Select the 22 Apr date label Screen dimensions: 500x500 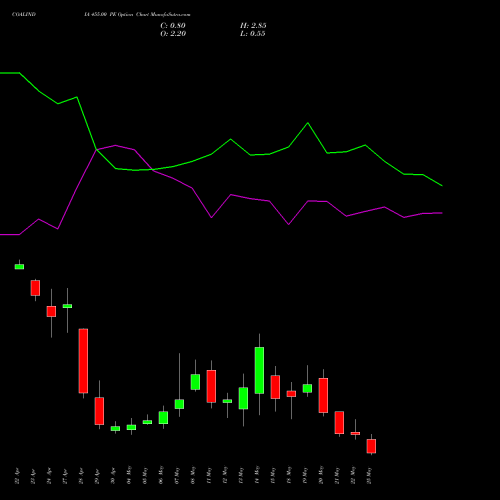pos(17,476)
